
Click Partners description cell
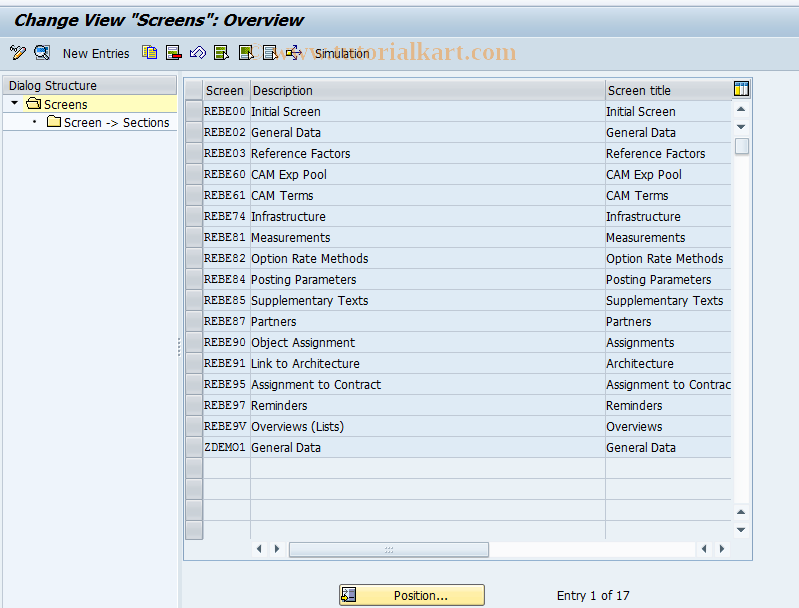click(x=428, y=322)
